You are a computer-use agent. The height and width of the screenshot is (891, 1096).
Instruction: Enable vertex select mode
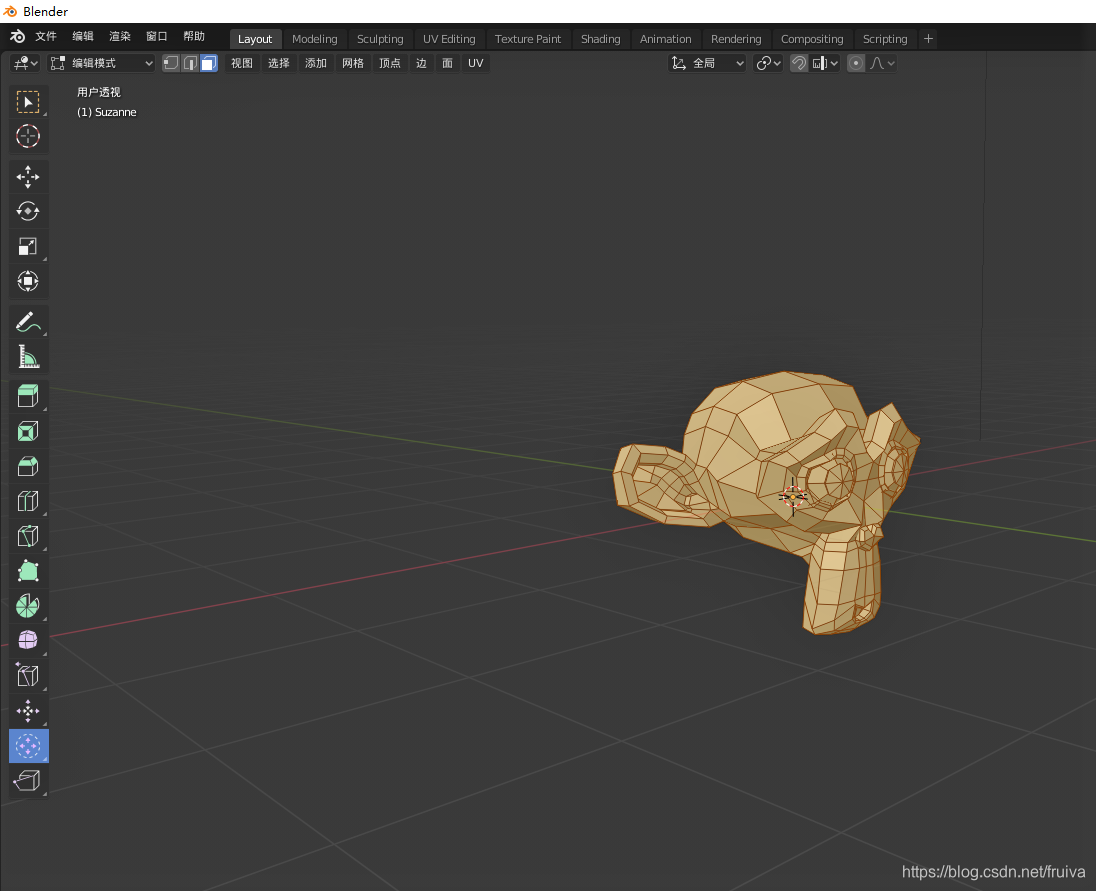(x=171, y=63)
